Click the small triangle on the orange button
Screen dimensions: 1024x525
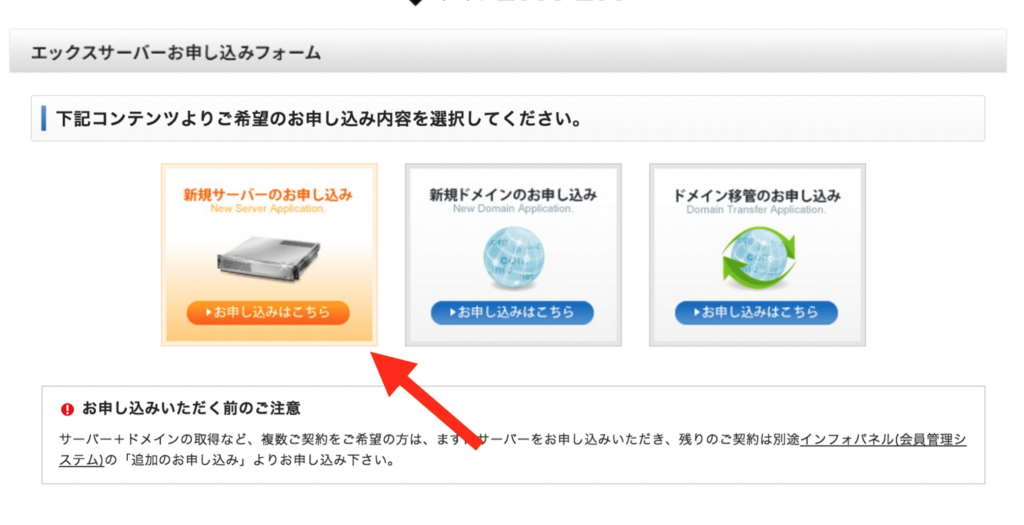coord(208,313)
